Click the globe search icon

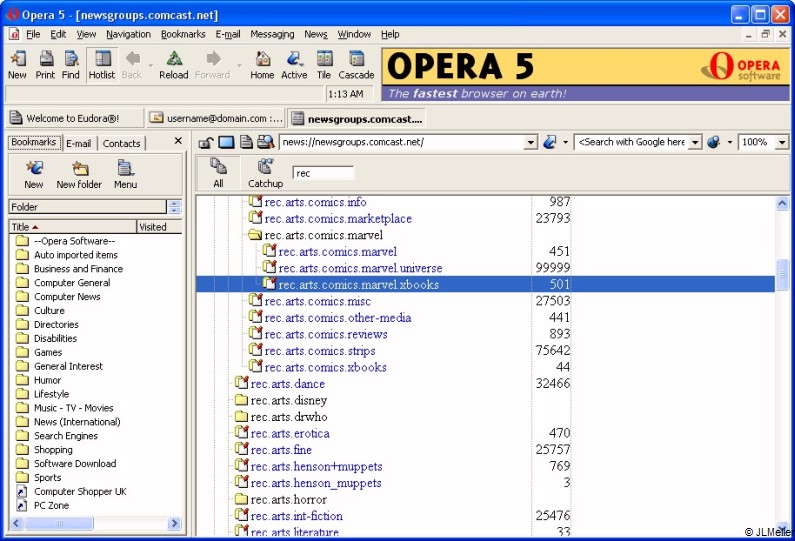click(713, 142)
